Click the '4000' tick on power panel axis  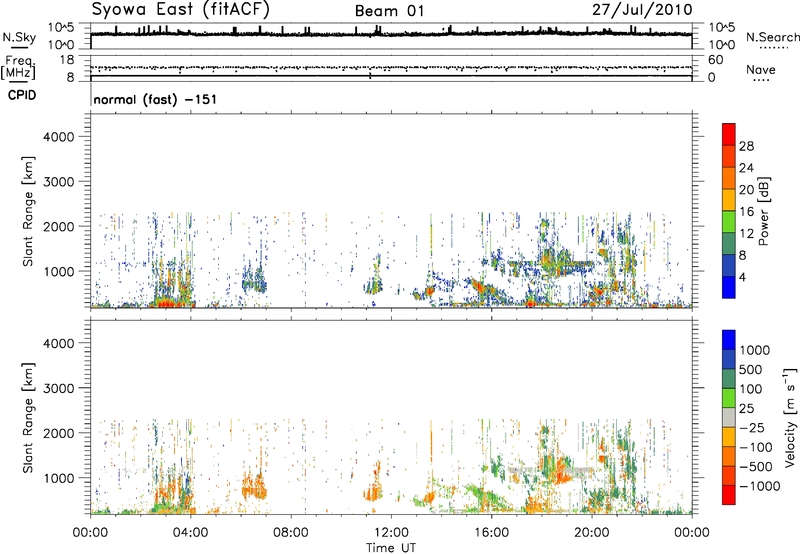59,137
